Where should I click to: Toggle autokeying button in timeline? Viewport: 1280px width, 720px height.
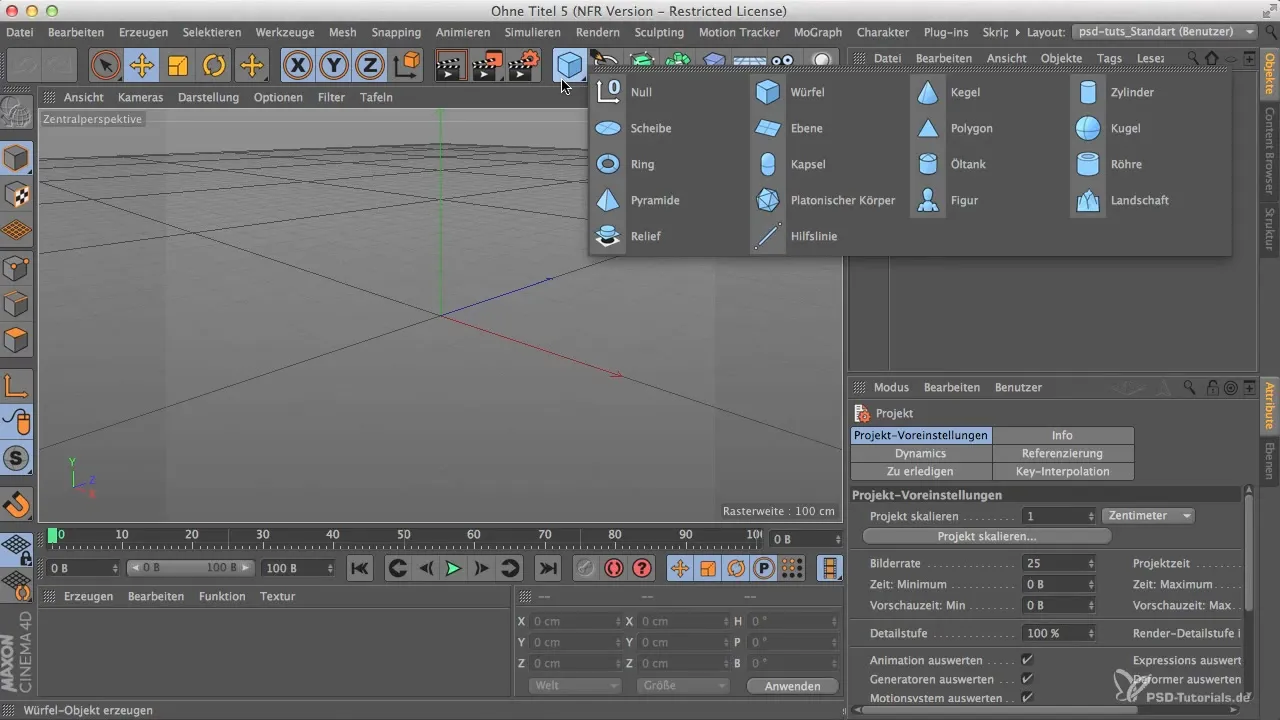tap(613, 568)
